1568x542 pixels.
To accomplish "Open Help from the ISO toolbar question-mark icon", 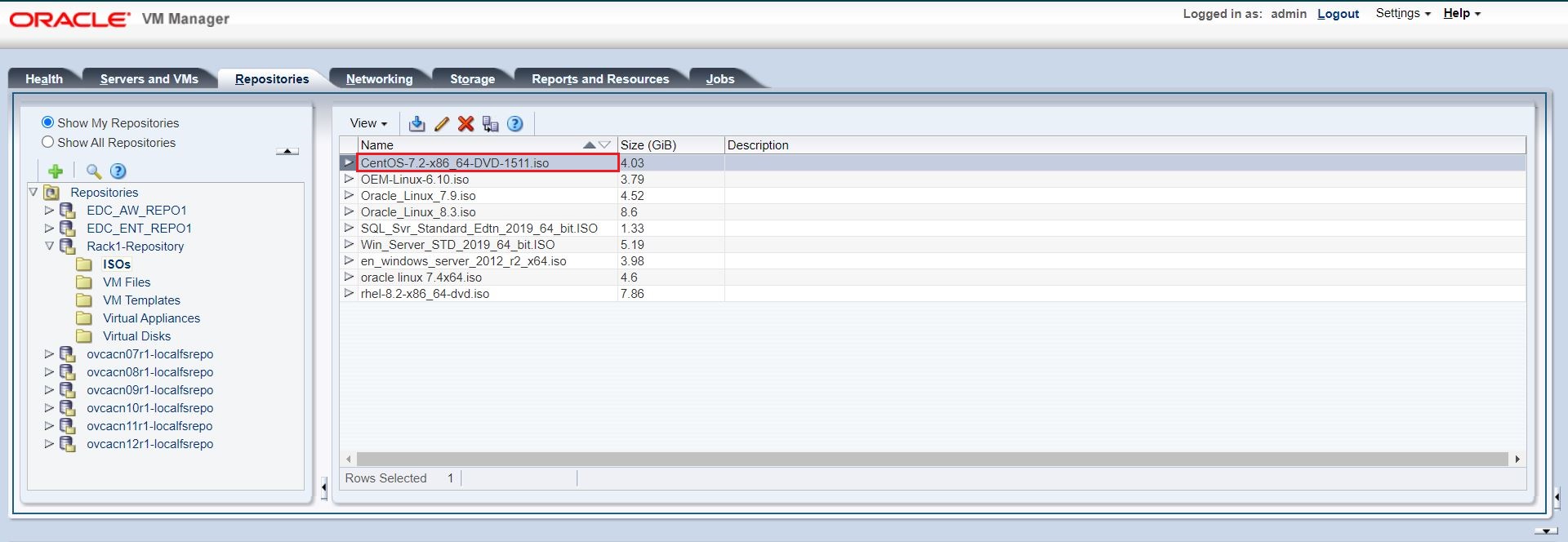I will [x=514, y=123].
